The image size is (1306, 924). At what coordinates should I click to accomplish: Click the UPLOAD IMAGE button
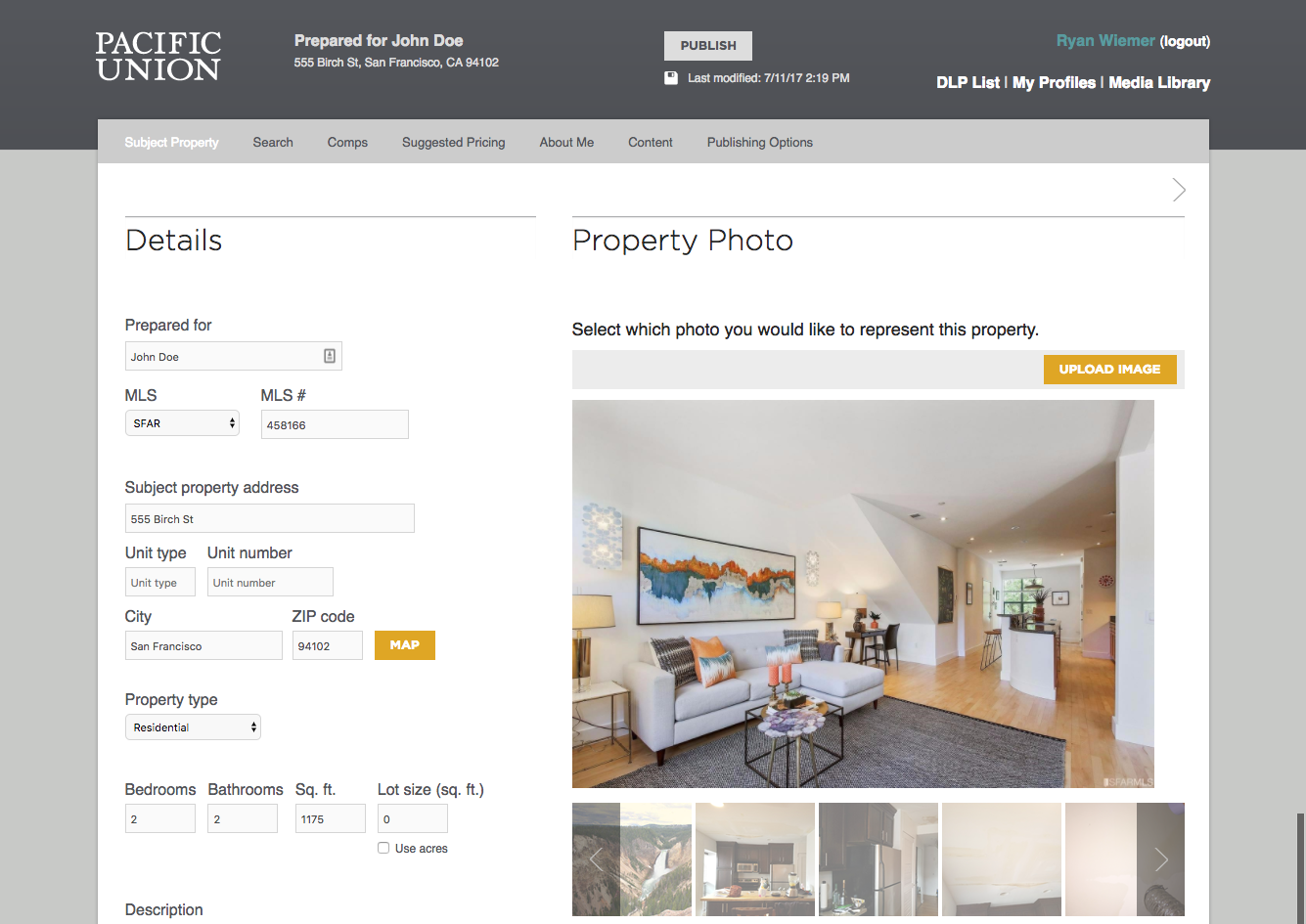pos(1109,369)
